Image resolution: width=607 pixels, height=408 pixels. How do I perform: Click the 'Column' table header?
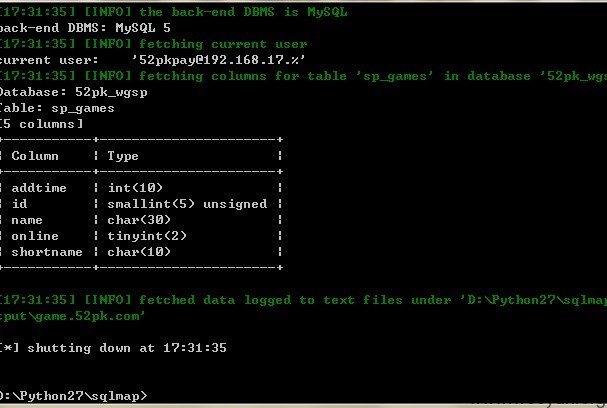[35, 156]
